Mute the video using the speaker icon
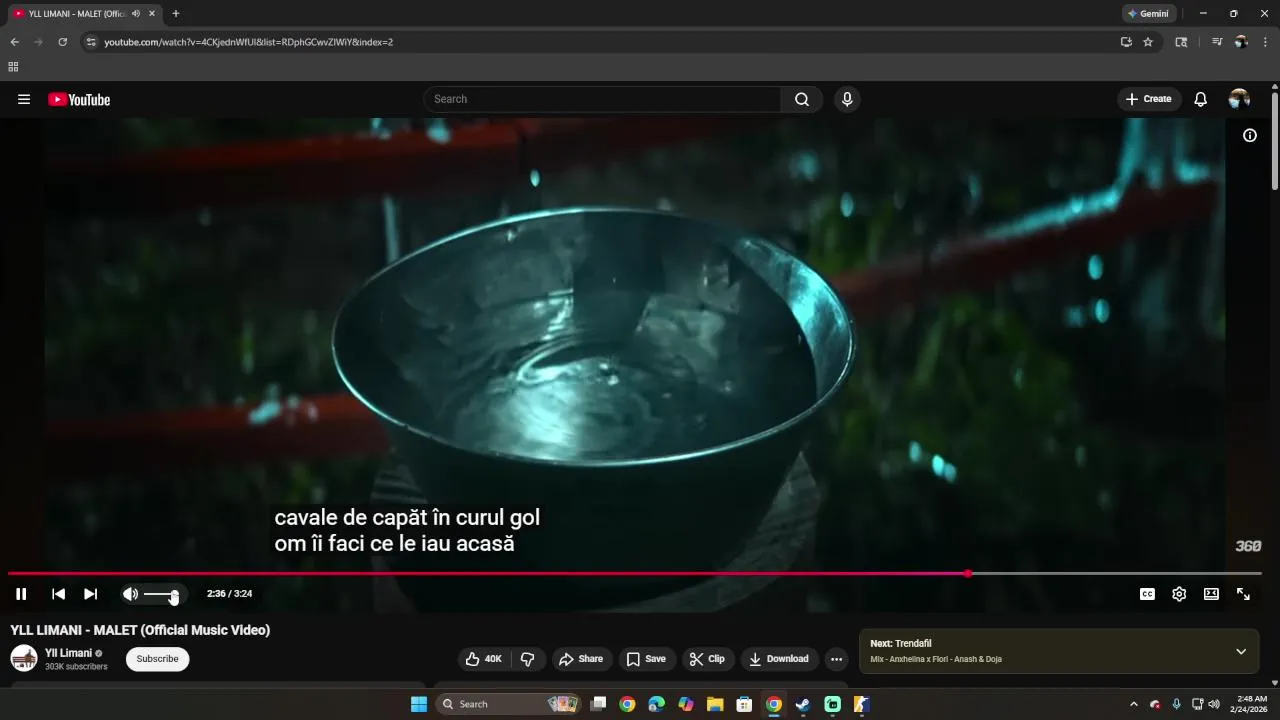The image size is (1280, 720). [x=130, y=594]
